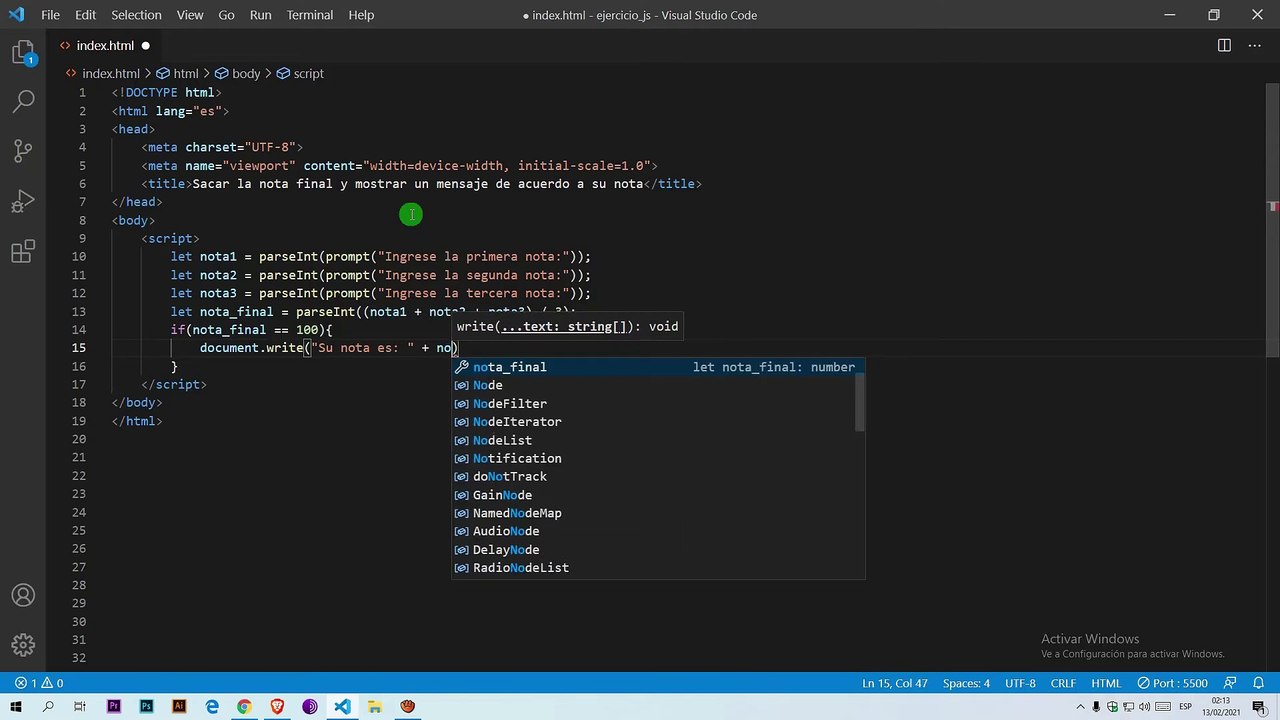
Task: Open the Go menu
Action: (x=226, y=15)
